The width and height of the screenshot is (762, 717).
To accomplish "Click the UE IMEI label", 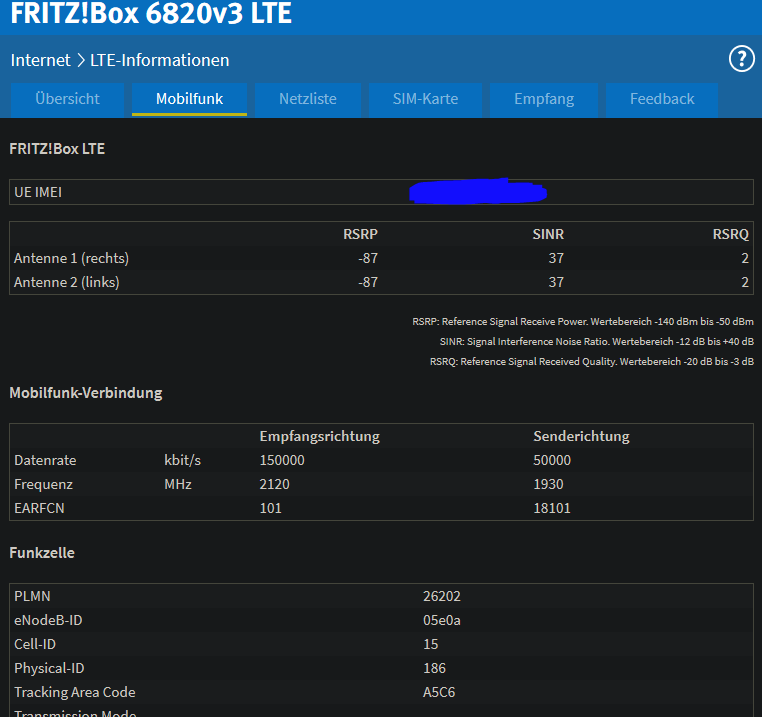I will [x=38, y=192].
